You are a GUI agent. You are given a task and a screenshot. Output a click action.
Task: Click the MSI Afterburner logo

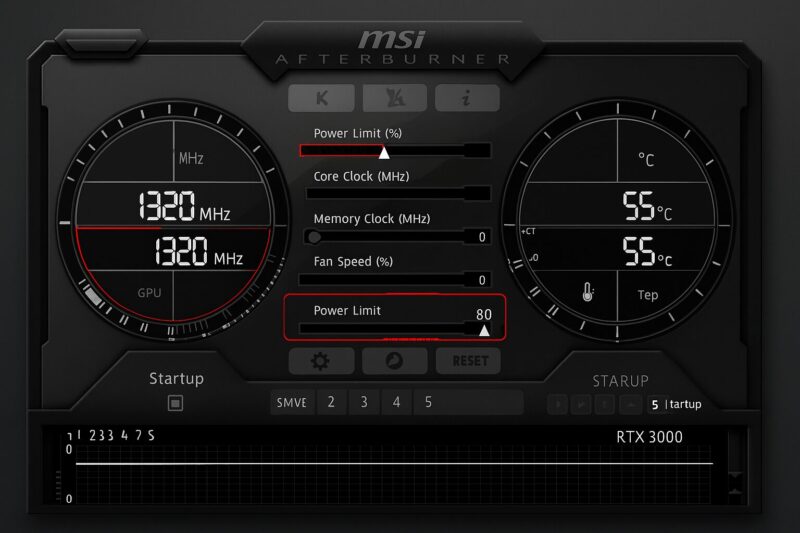tap(392, 47)
